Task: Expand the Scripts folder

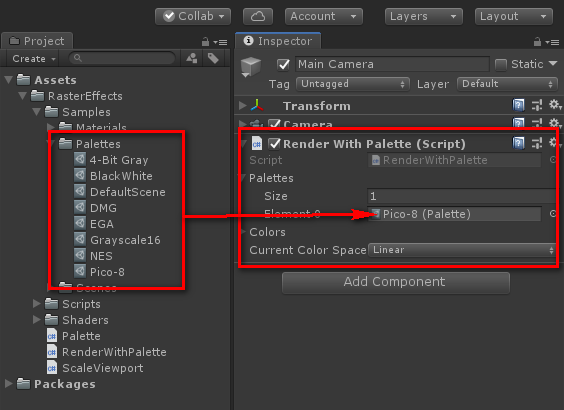Action: pos(37,304)
